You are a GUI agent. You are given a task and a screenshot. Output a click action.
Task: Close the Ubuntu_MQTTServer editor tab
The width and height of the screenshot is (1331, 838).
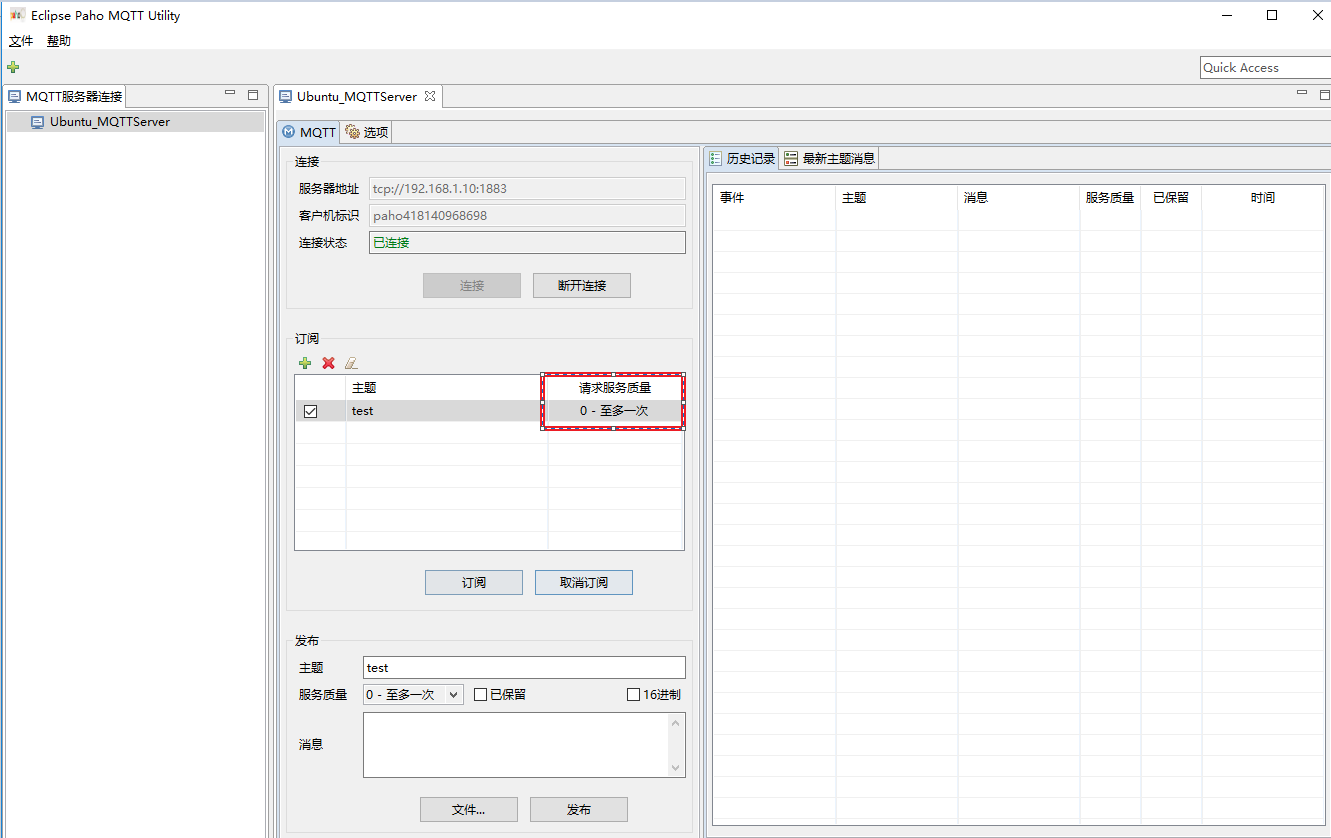click(430, 96)
